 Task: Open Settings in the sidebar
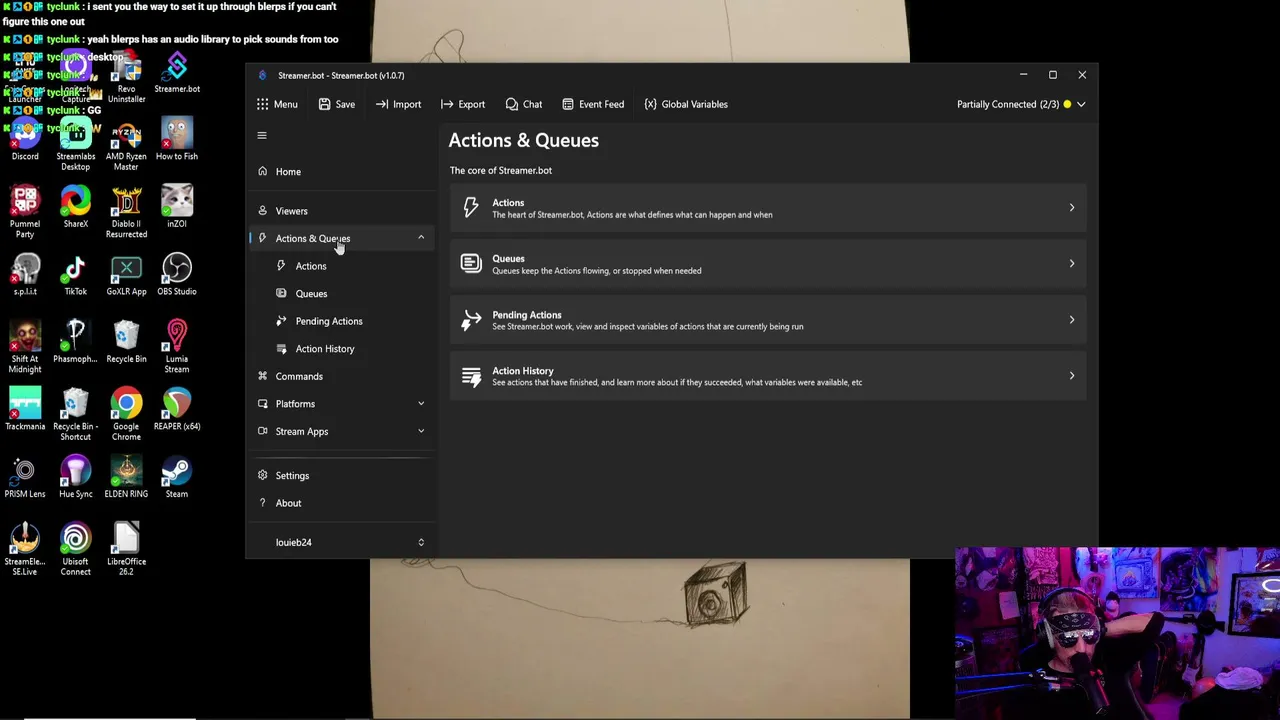tap(341, 476)
